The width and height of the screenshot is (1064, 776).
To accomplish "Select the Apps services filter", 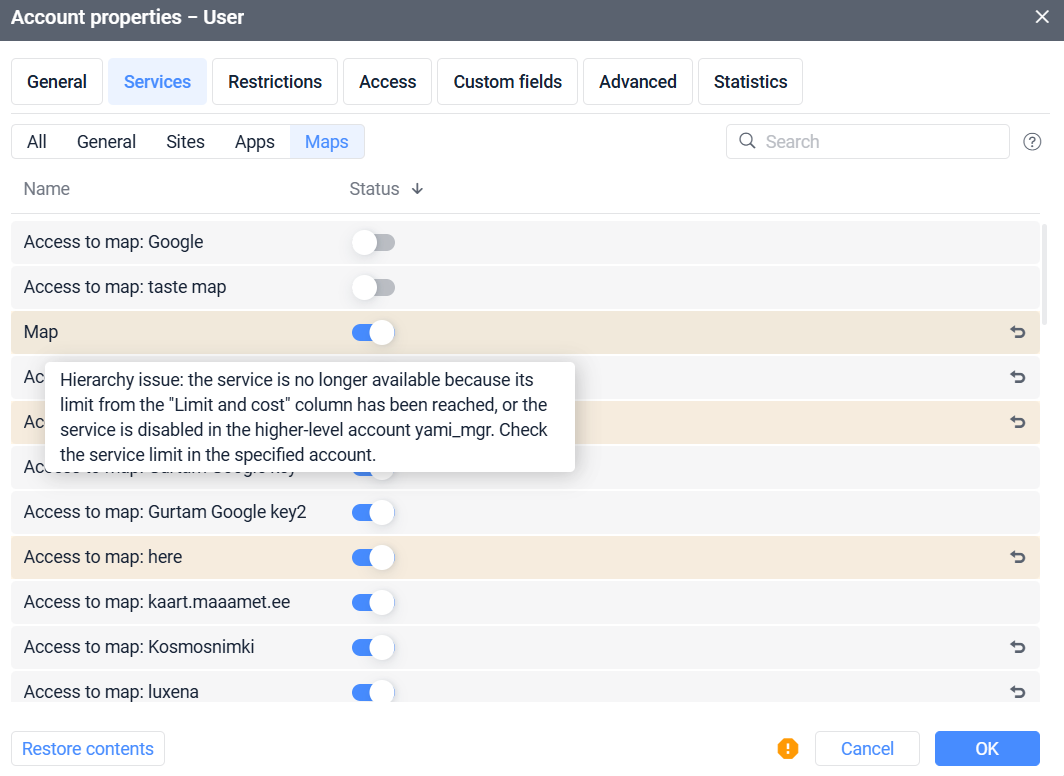I will tap(254, 142).
